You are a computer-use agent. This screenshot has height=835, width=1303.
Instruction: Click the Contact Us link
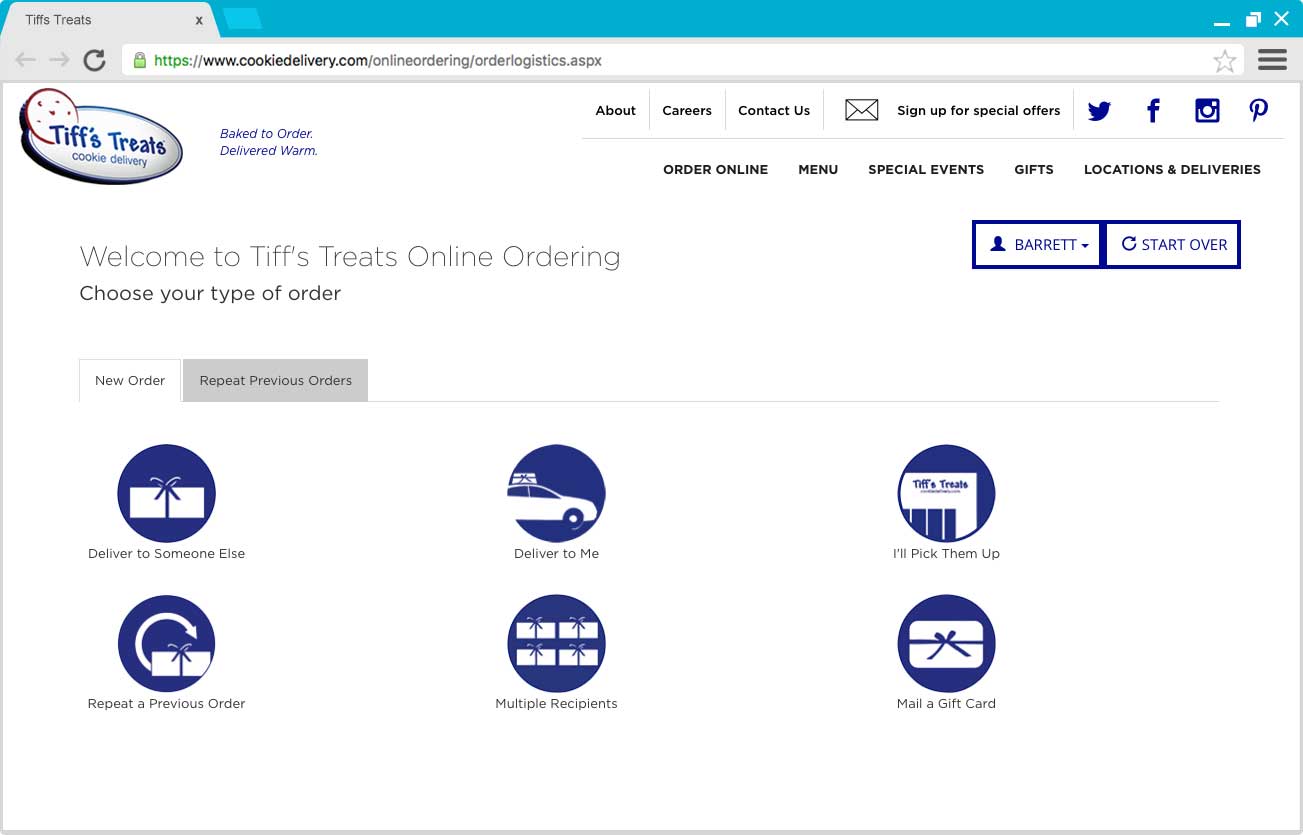774,111
